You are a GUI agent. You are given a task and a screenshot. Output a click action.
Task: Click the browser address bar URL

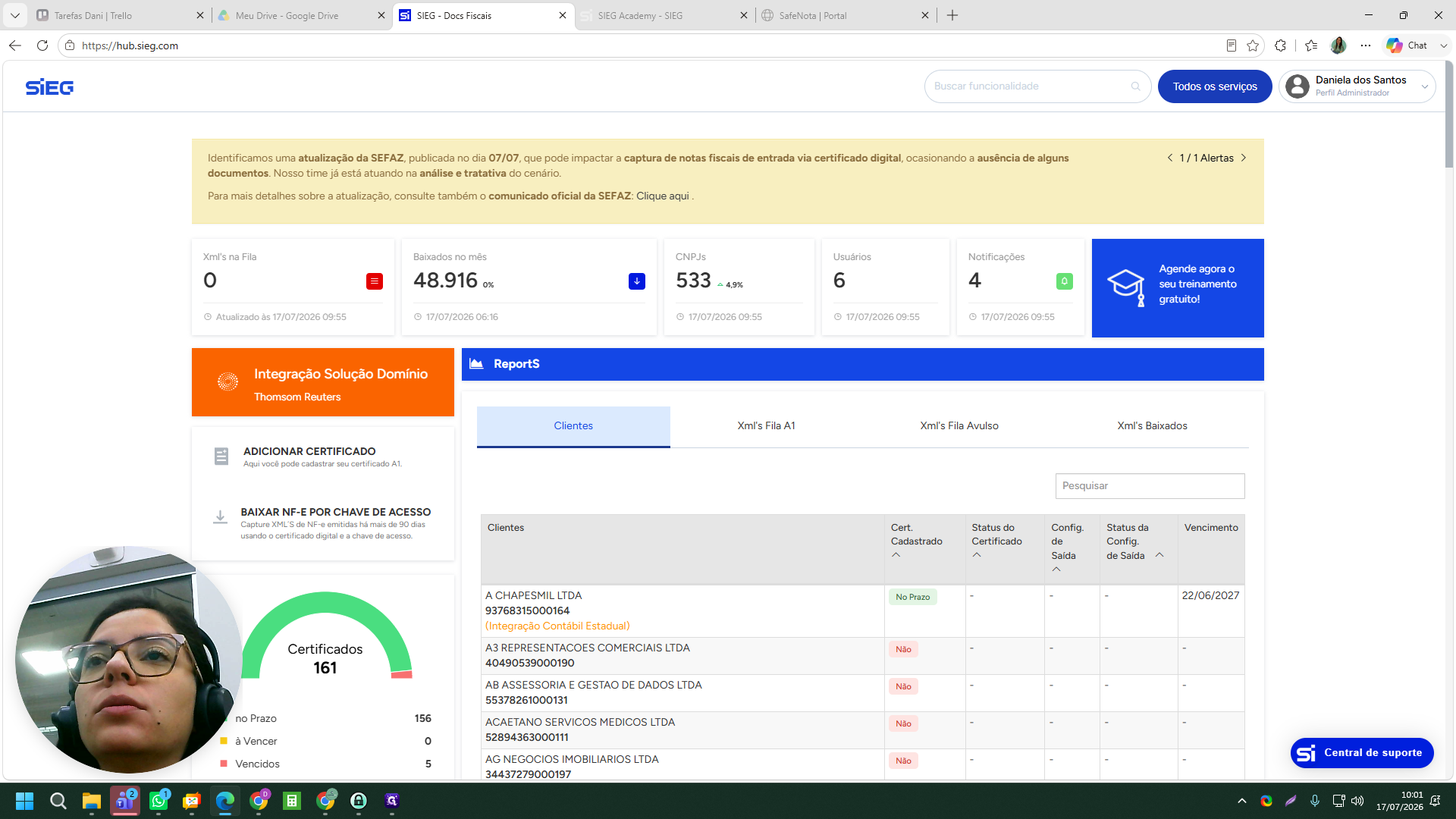point(130,45)
